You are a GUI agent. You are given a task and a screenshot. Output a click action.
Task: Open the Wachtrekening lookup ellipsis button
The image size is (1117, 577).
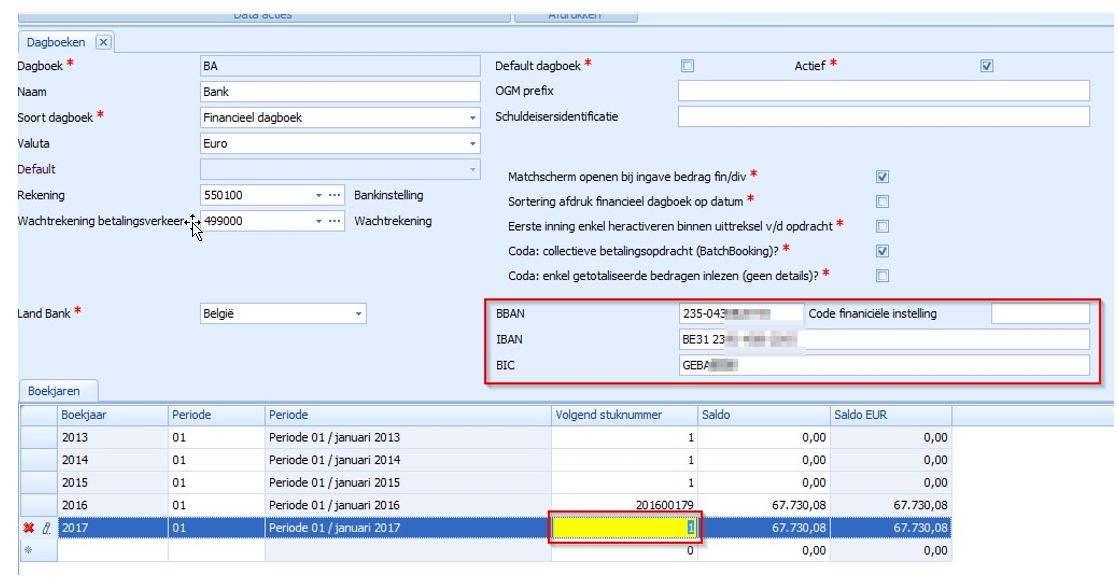335,221
